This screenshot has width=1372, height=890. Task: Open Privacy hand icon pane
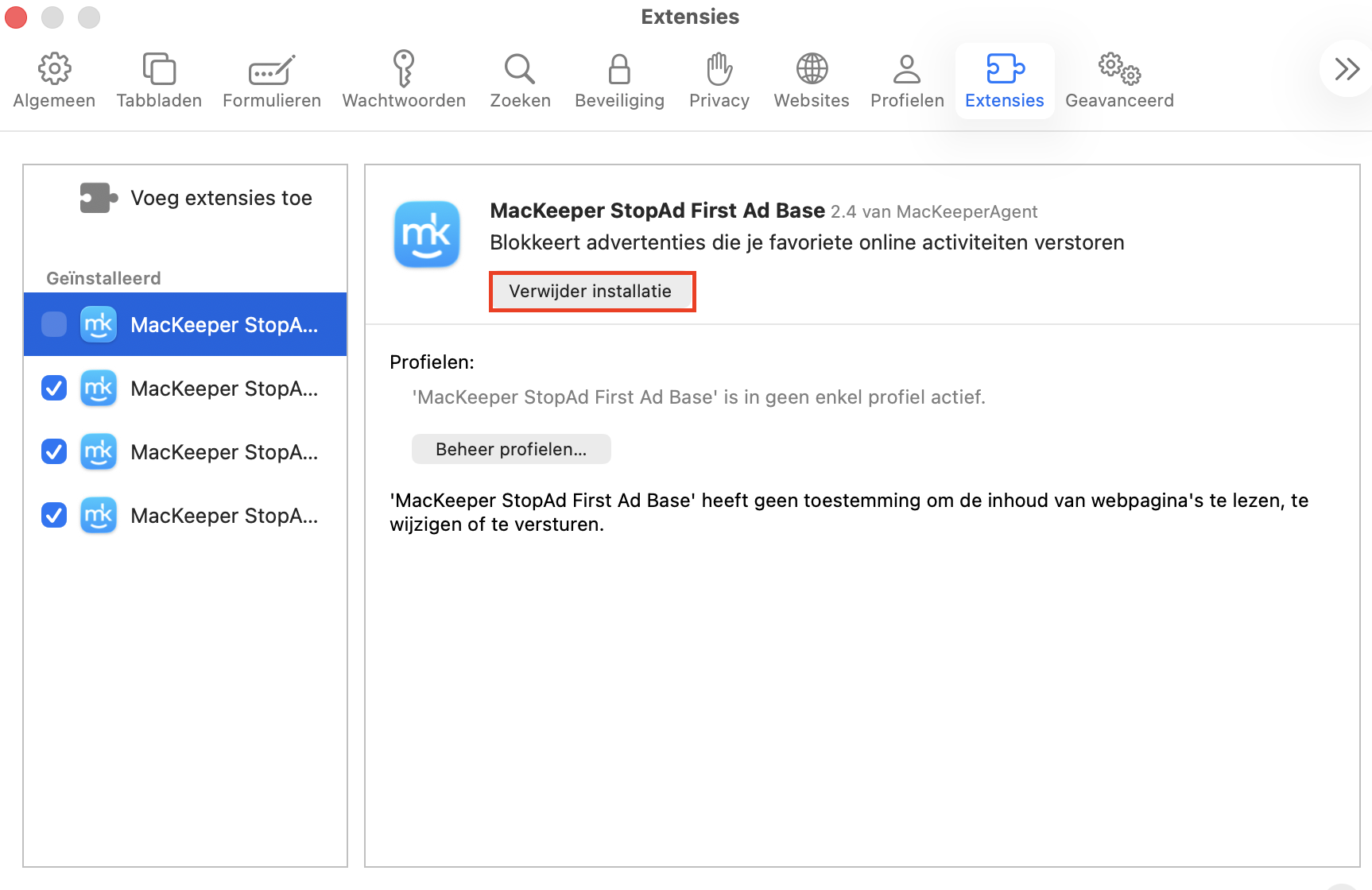(x=719, y=80)
